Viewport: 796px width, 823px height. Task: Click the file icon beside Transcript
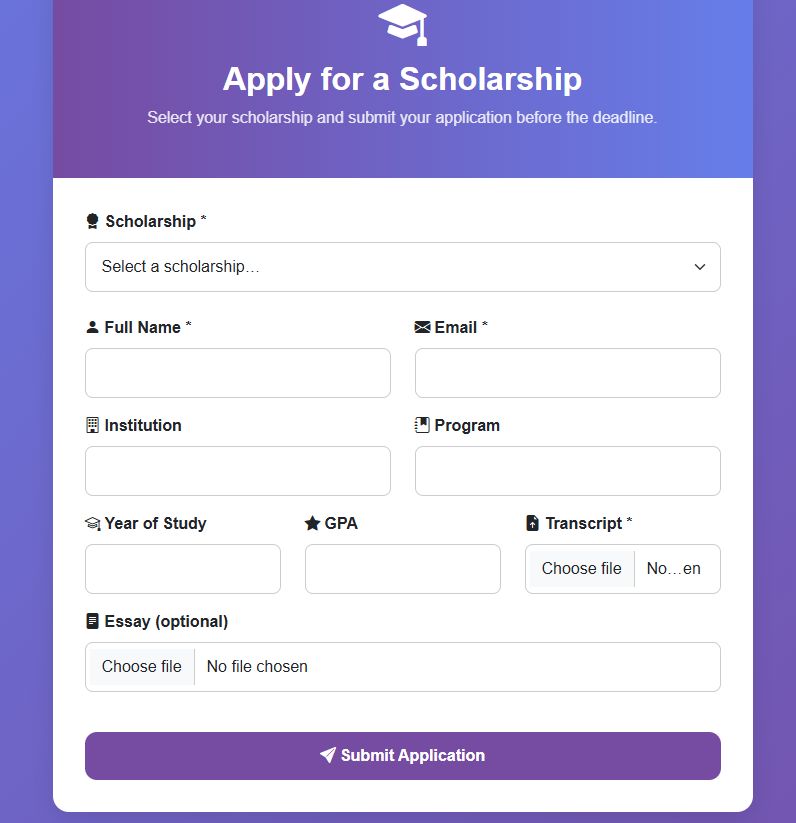(533, 523)
